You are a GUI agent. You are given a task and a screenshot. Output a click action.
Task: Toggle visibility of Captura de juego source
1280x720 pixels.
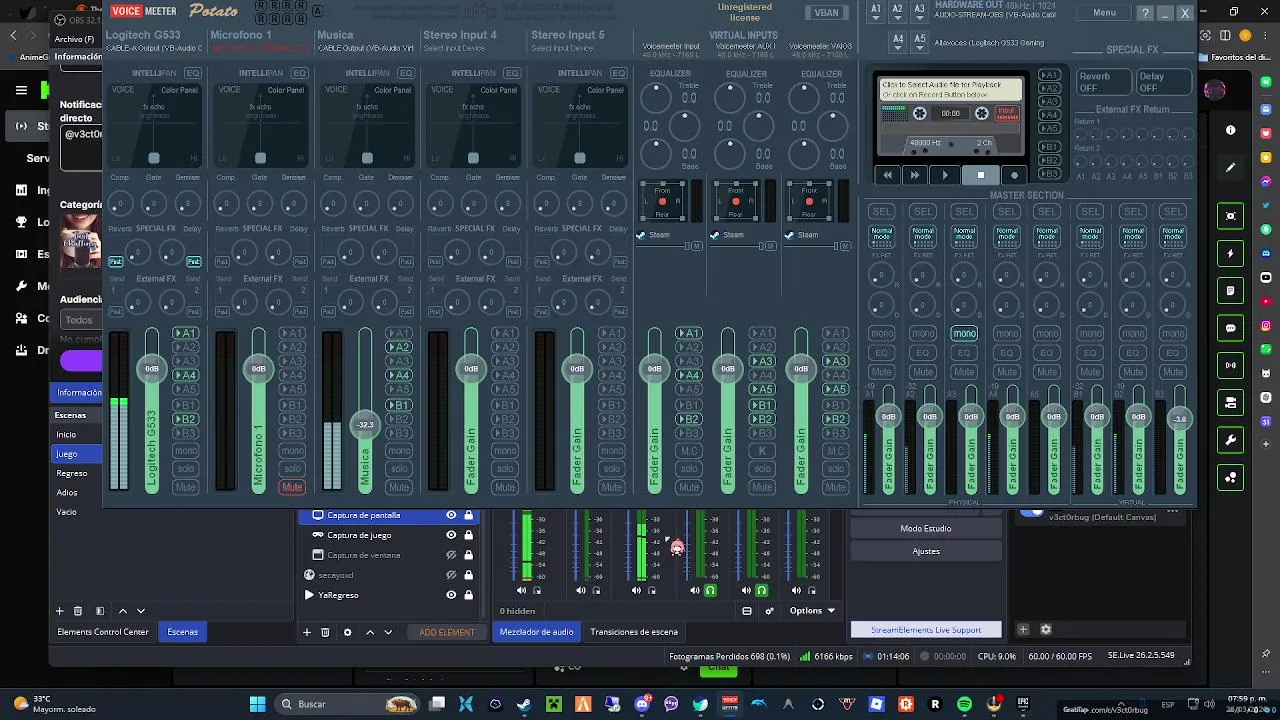click(451, 535)
